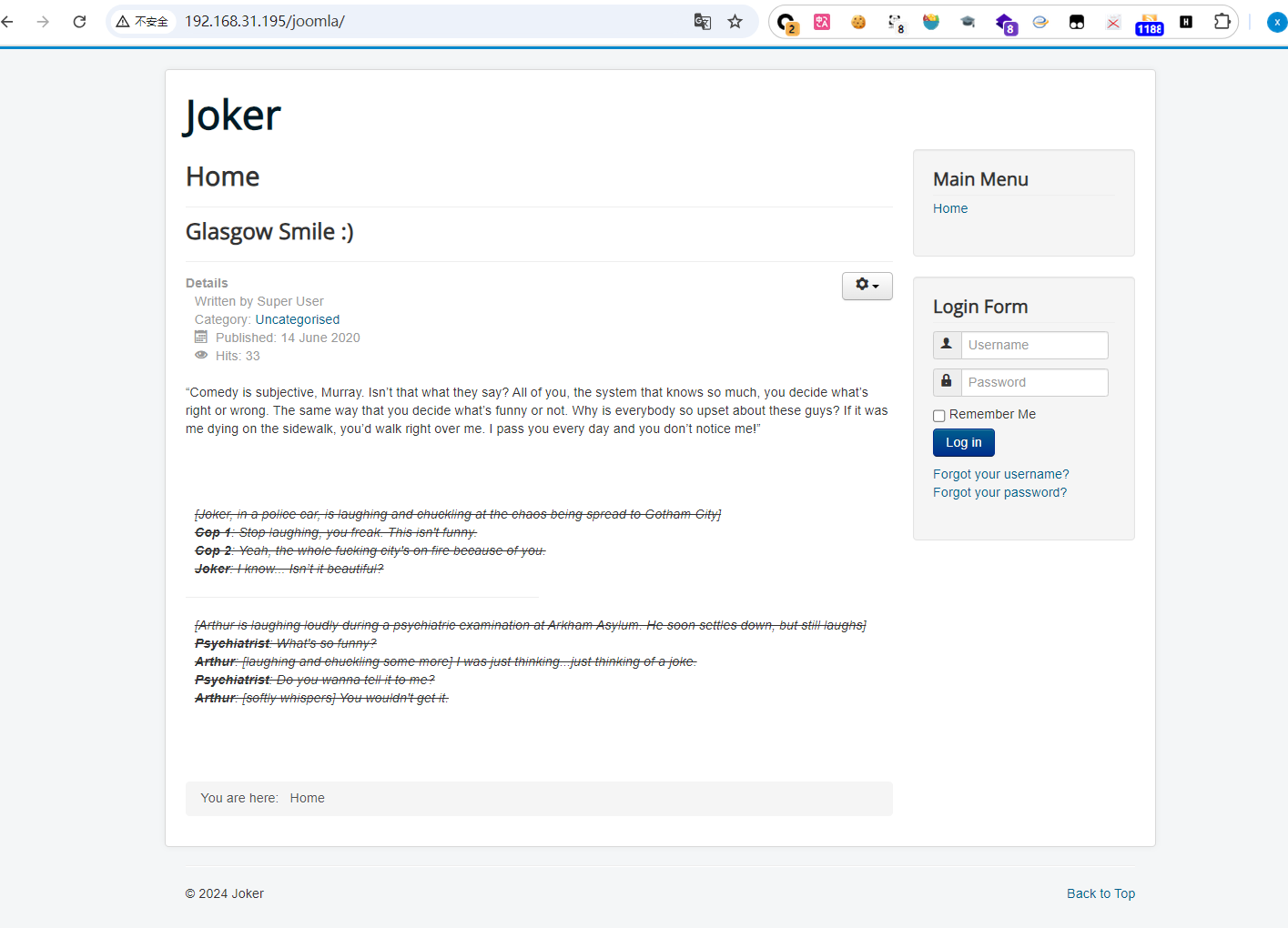Open the IE-style globe extension
The image size is (1288, 928).
coord(1040,22)
